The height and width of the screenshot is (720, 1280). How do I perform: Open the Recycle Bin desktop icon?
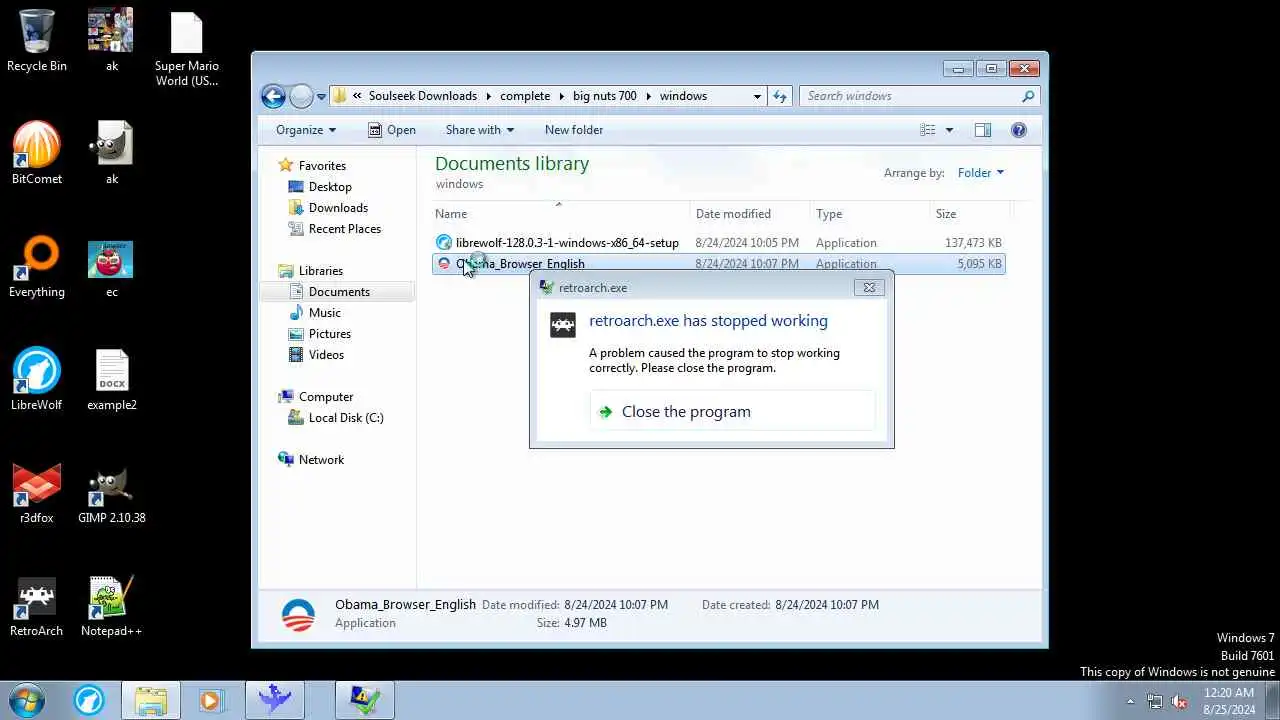(37, 40)
